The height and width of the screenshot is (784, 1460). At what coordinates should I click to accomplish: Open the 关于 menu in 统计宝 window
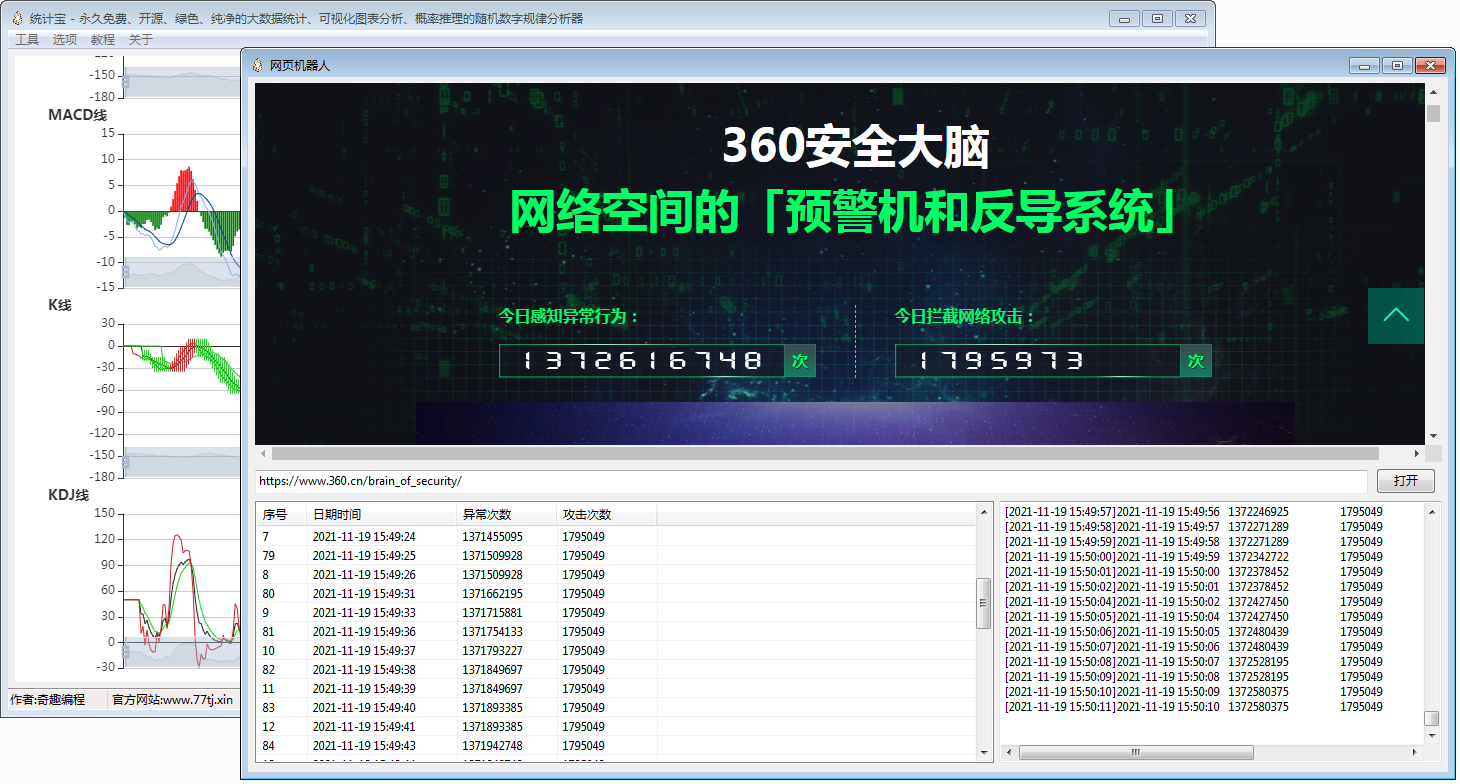(141, 39)
